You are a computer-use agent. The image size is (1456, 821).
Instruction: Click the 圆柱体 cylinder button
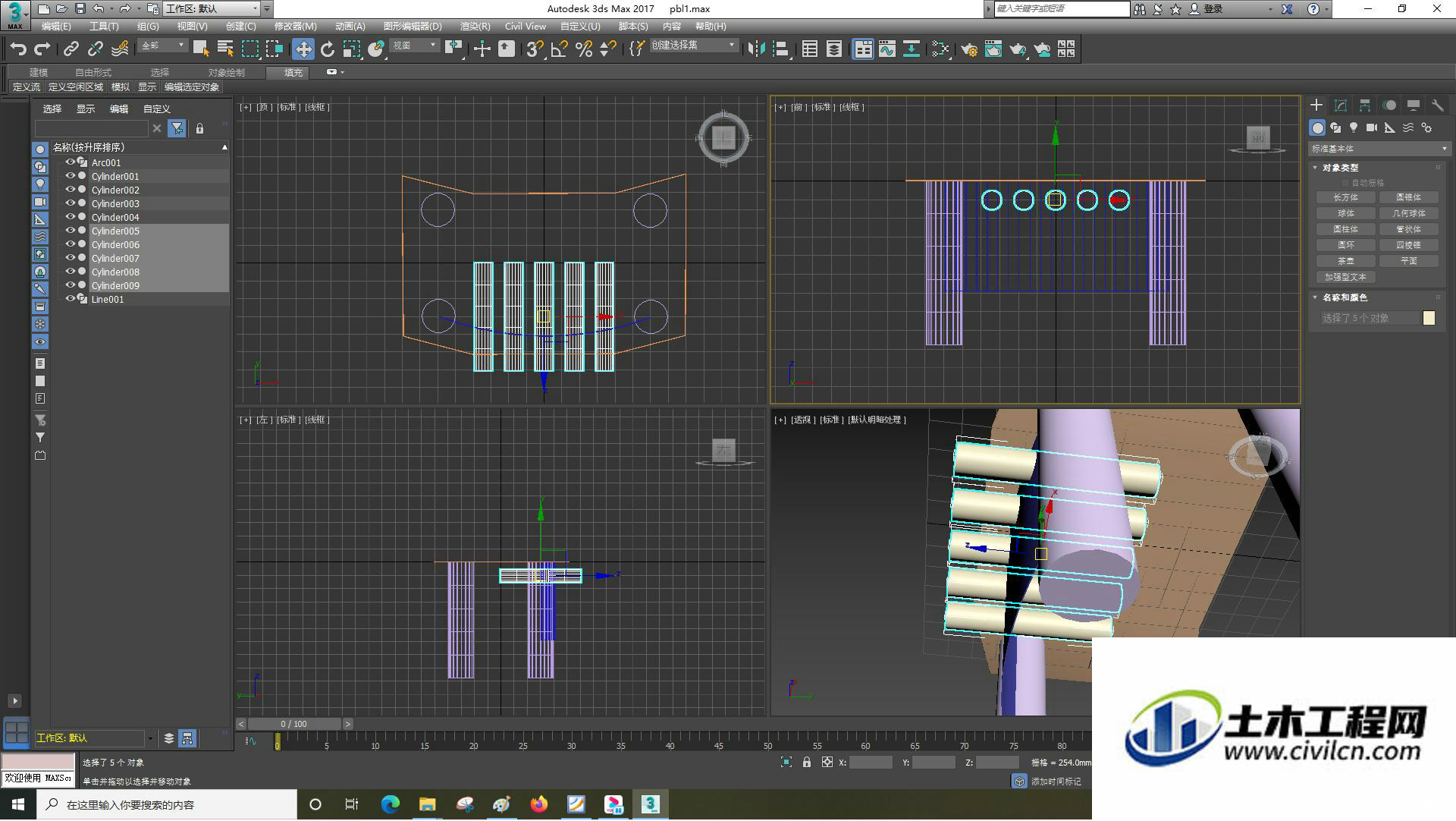(x=1346, y=229)
